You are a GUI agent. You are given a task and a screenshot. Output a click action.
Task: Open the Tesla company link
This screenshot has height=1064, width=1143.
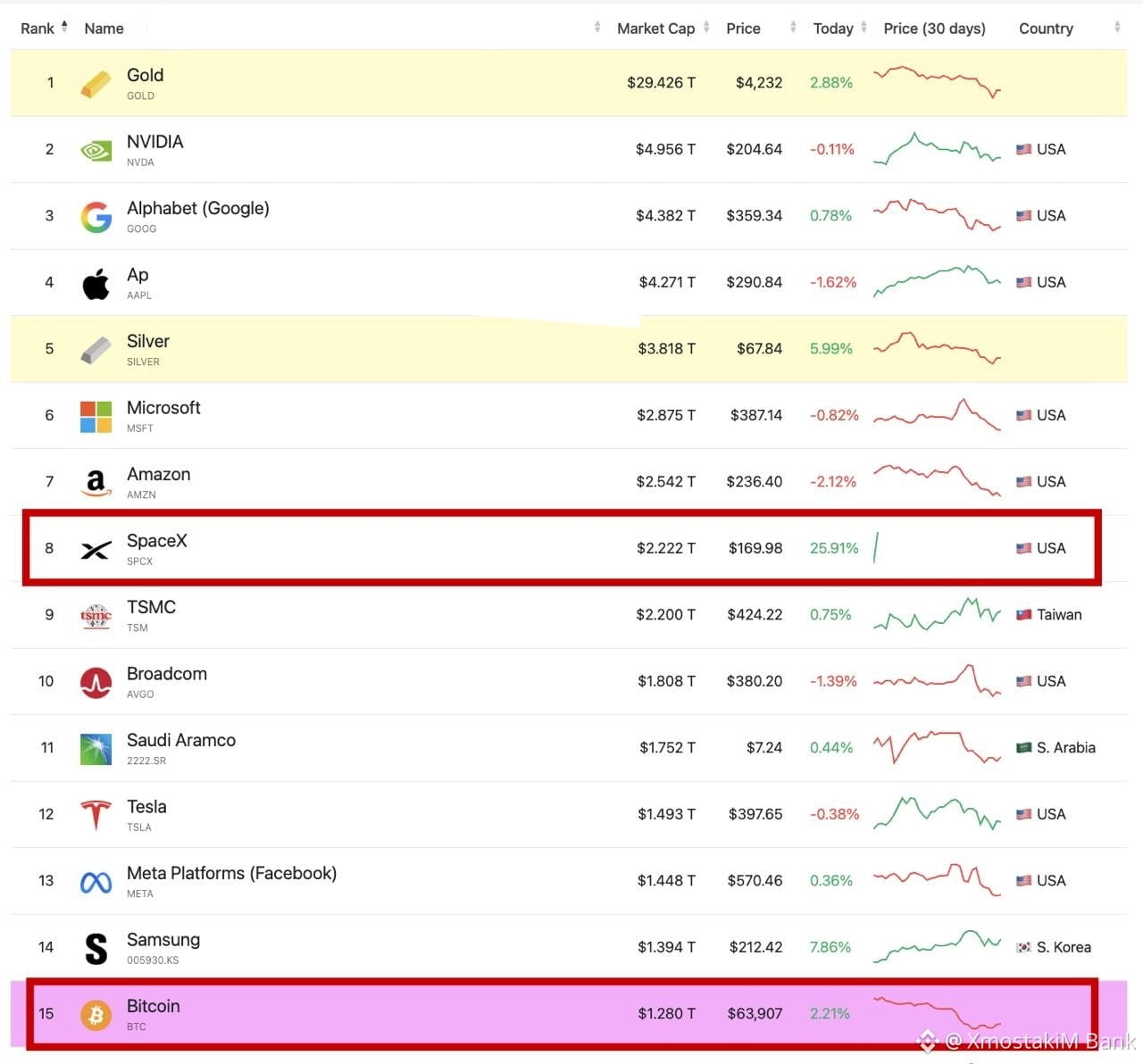tap(146, 807)
